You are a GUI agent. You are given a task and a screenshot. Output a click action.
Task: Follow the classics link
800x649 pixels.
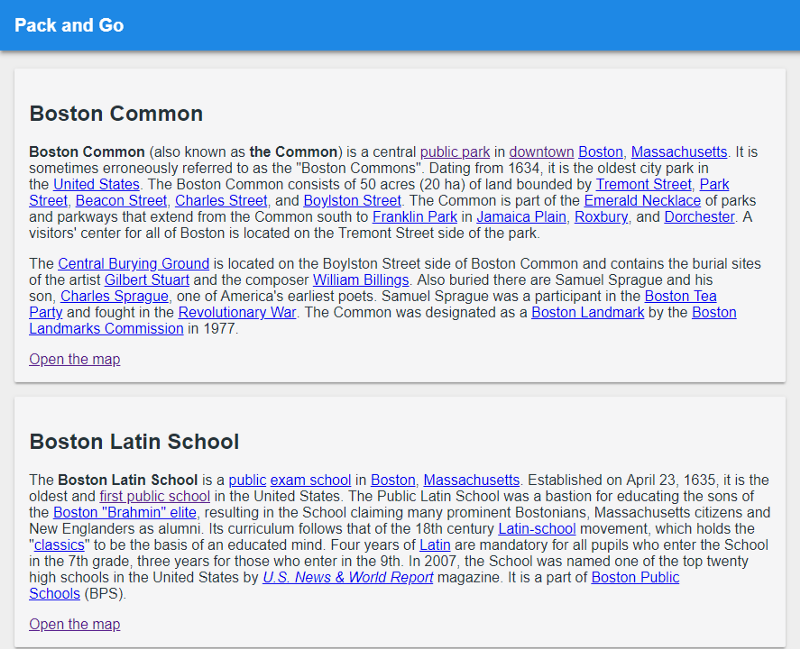pos(59,545)
